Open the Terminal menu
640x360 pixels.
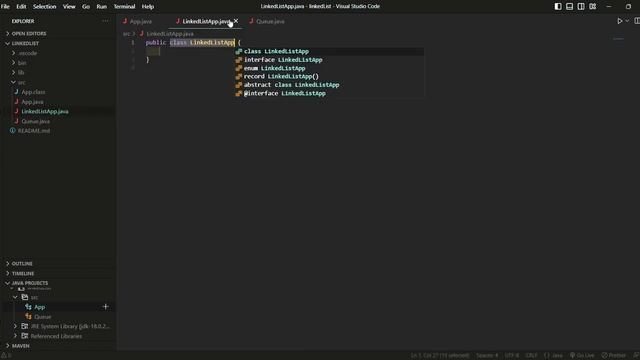[124, 7]
